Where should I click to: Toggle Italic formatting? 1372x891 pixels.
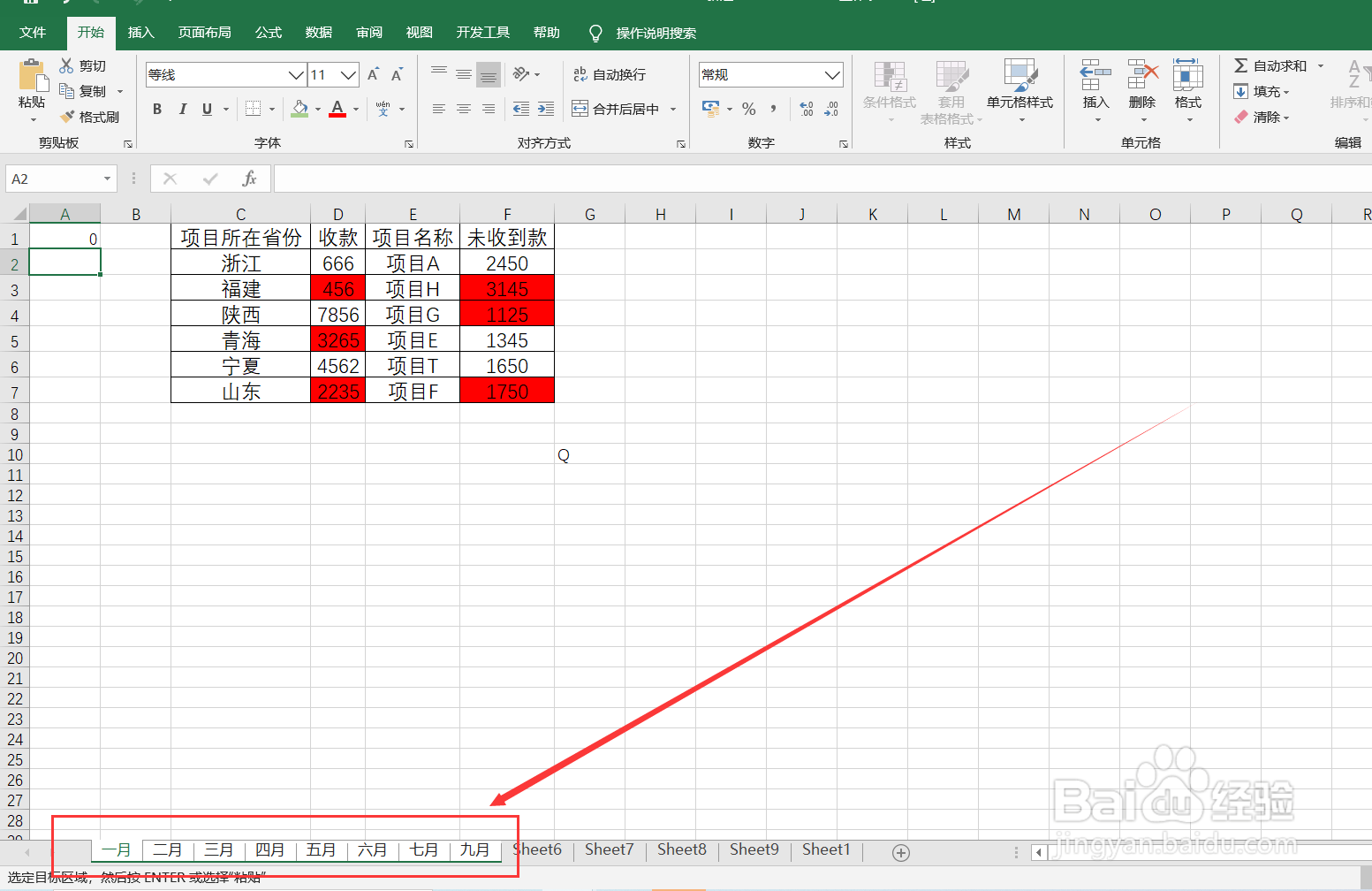182,109
